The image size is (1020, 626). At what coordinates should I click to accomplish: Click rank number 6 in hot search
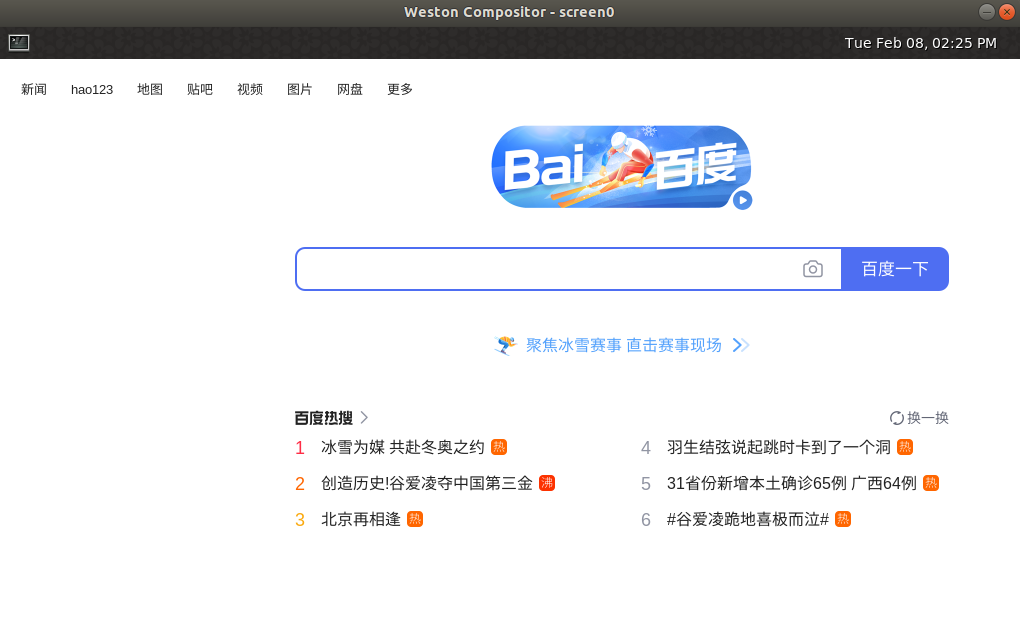tap(646, 520)
